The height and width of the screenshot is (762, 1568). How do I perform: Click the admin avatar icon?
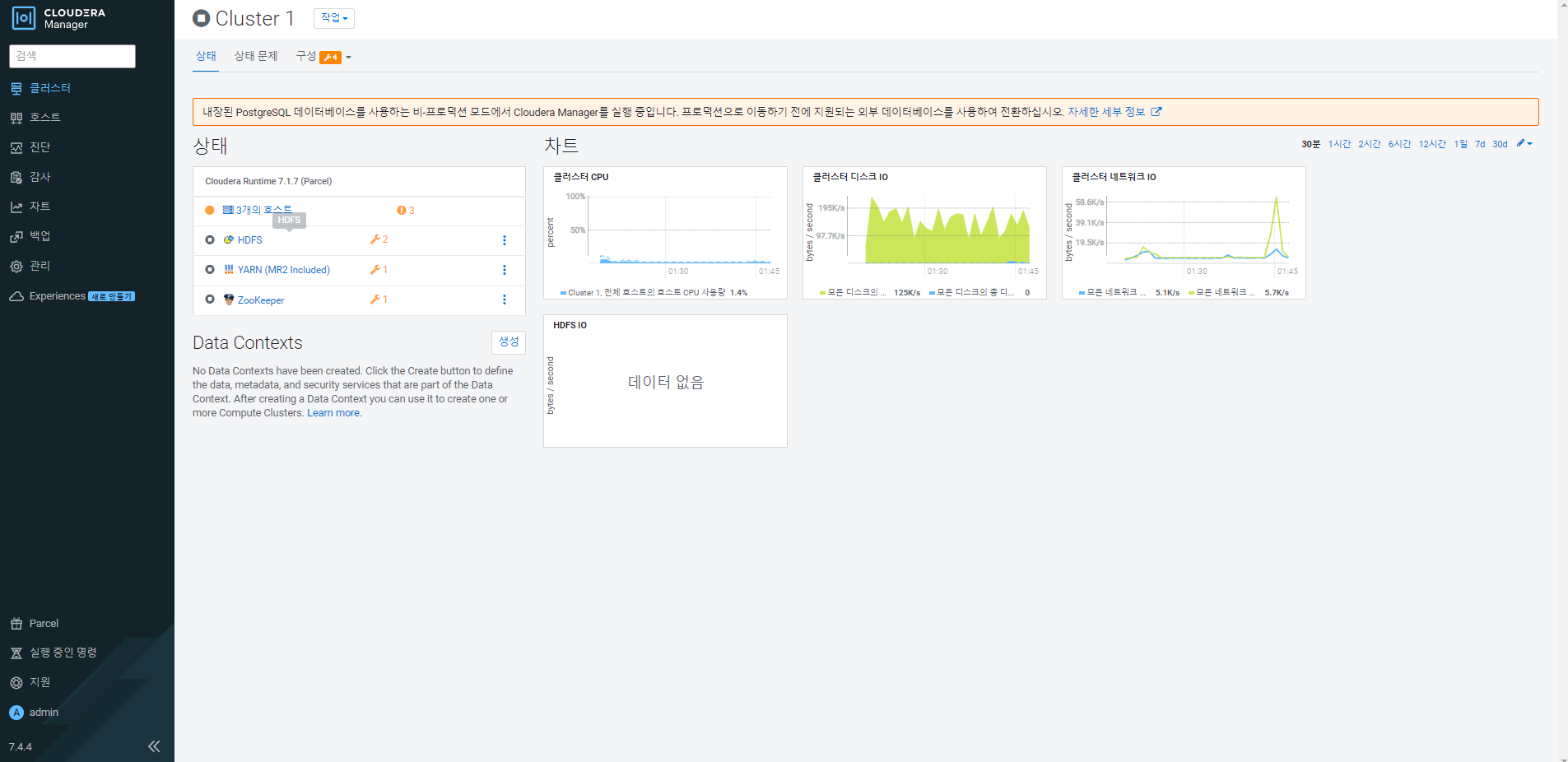[16, 713]
